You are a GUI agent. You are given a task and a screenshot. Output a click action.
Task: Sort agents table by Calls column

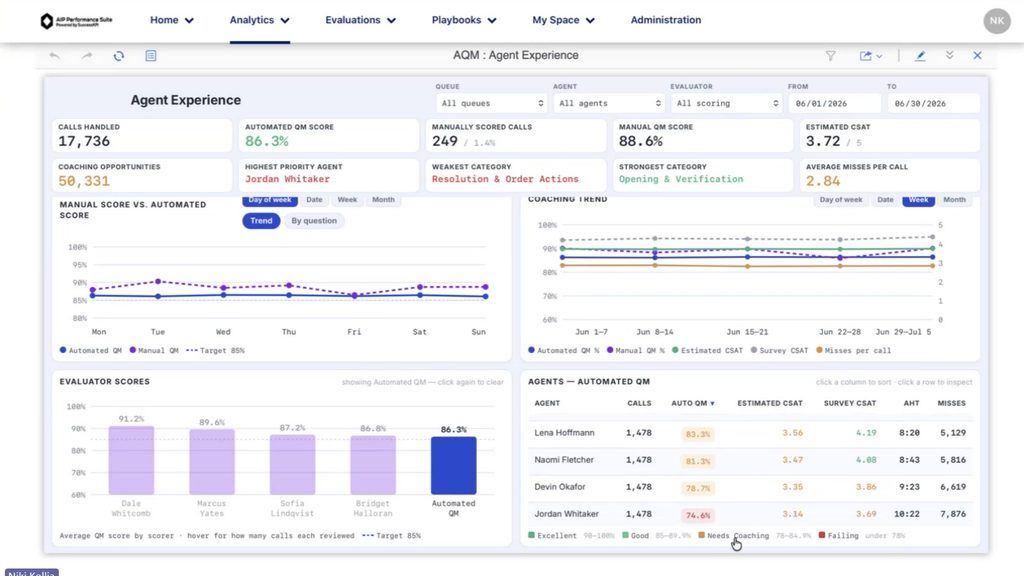pos(639,404)
